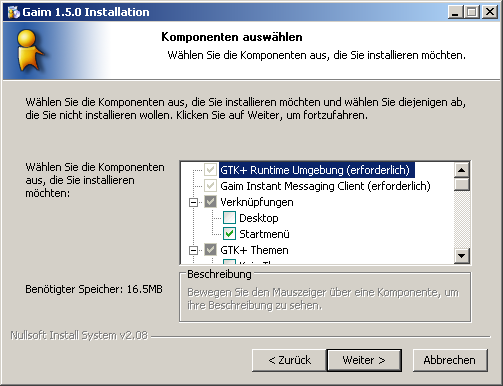Toggle the GTK+ Themen group checkbox
Image resolution: width=503 pixels, height=386 pixels.
coord(210,250)
